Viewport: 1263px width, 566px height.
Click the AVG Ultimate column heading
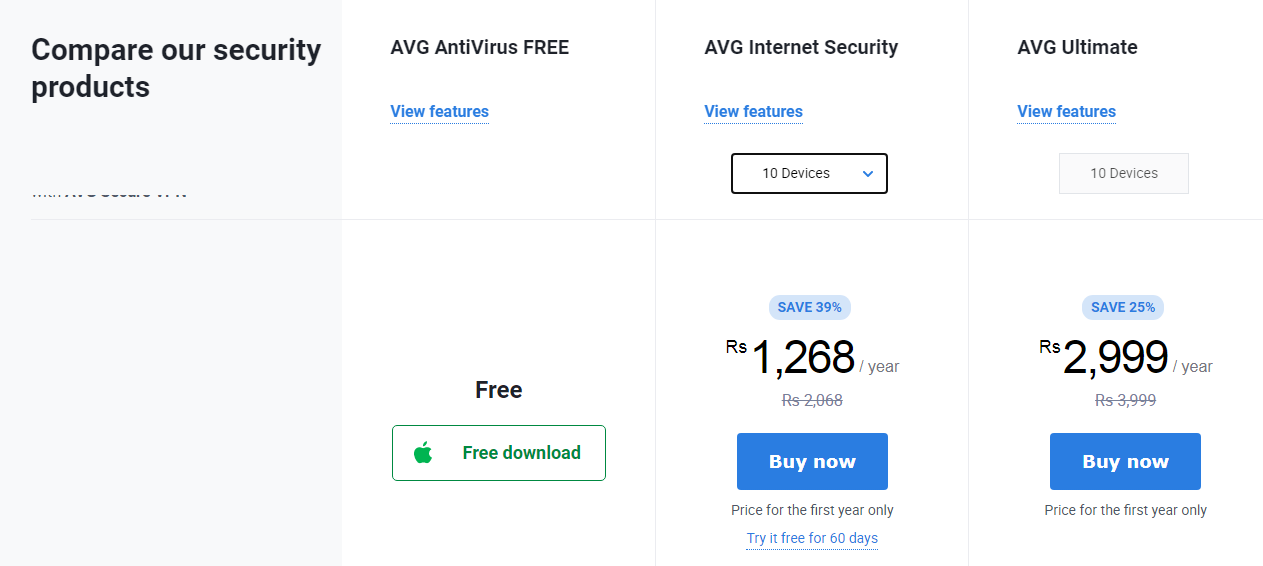pyautogui.click(x=1077, y=47)
